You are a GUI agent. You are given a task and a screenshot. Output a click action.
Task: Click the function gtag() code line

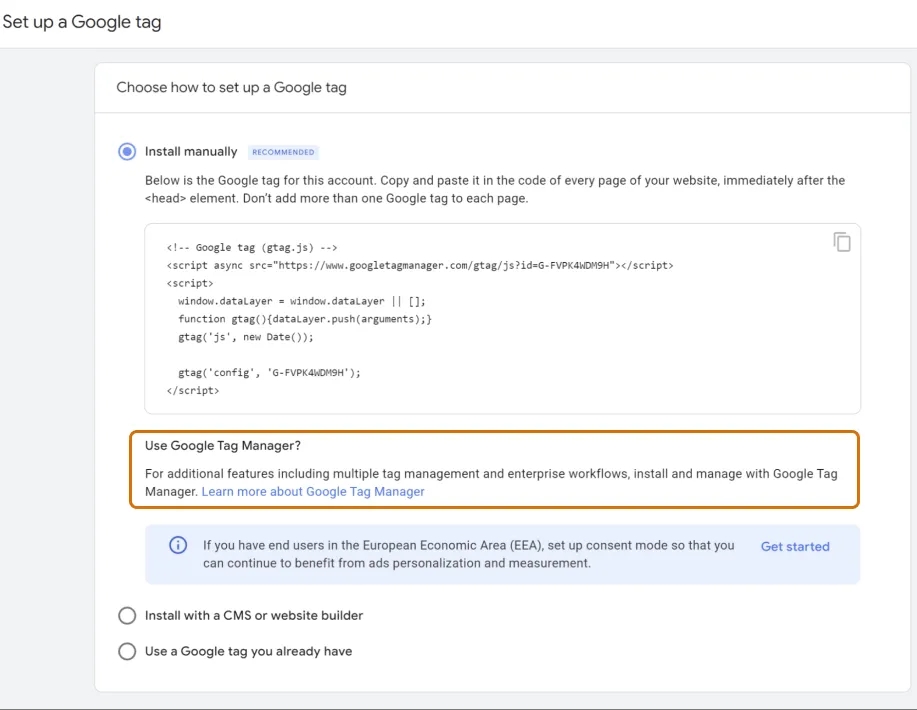click(x=305, y=319)
